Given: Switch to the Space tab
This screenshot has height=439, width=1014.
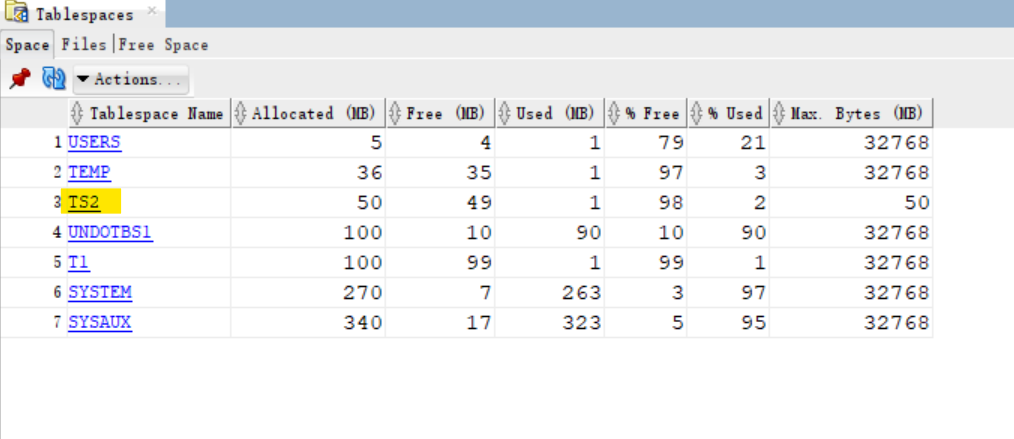Looking at the screenshot, I should (x=27, y=45).
